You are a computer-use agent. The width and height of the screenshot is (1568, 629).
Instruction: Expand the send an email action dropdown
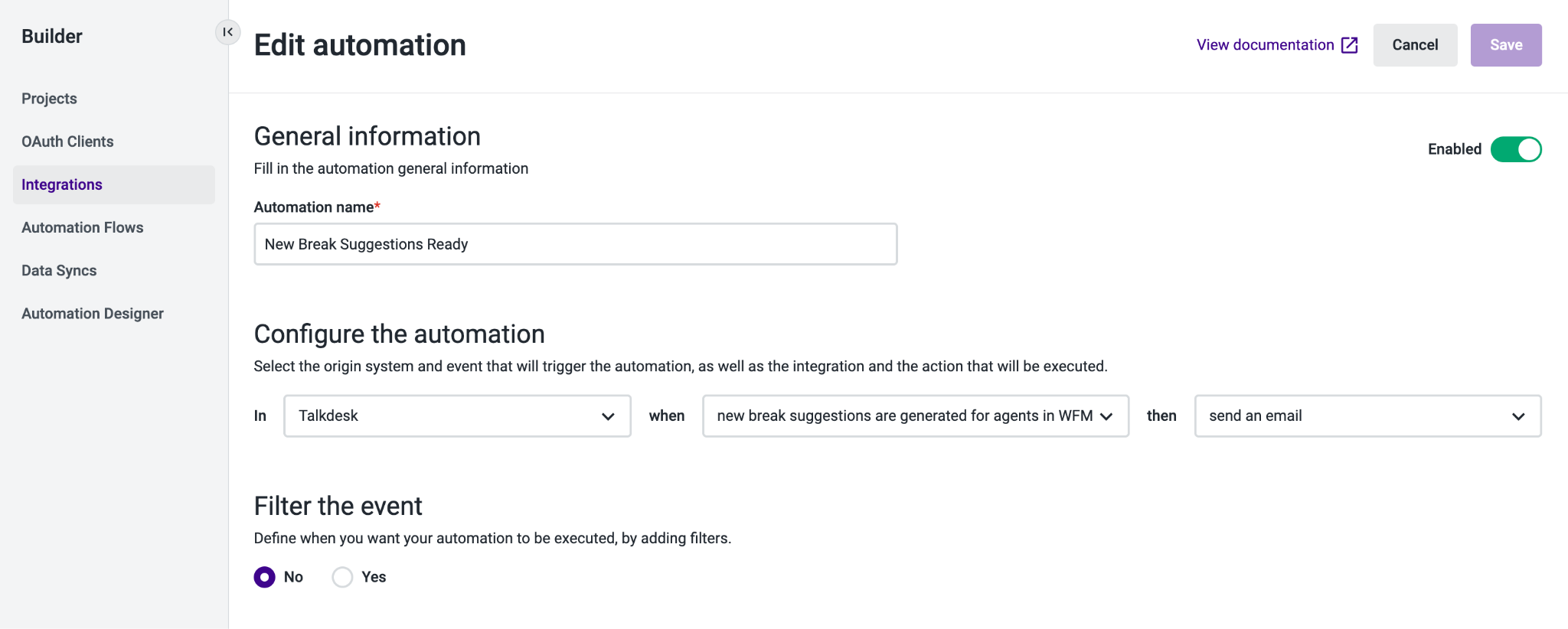pos(1367,416)
